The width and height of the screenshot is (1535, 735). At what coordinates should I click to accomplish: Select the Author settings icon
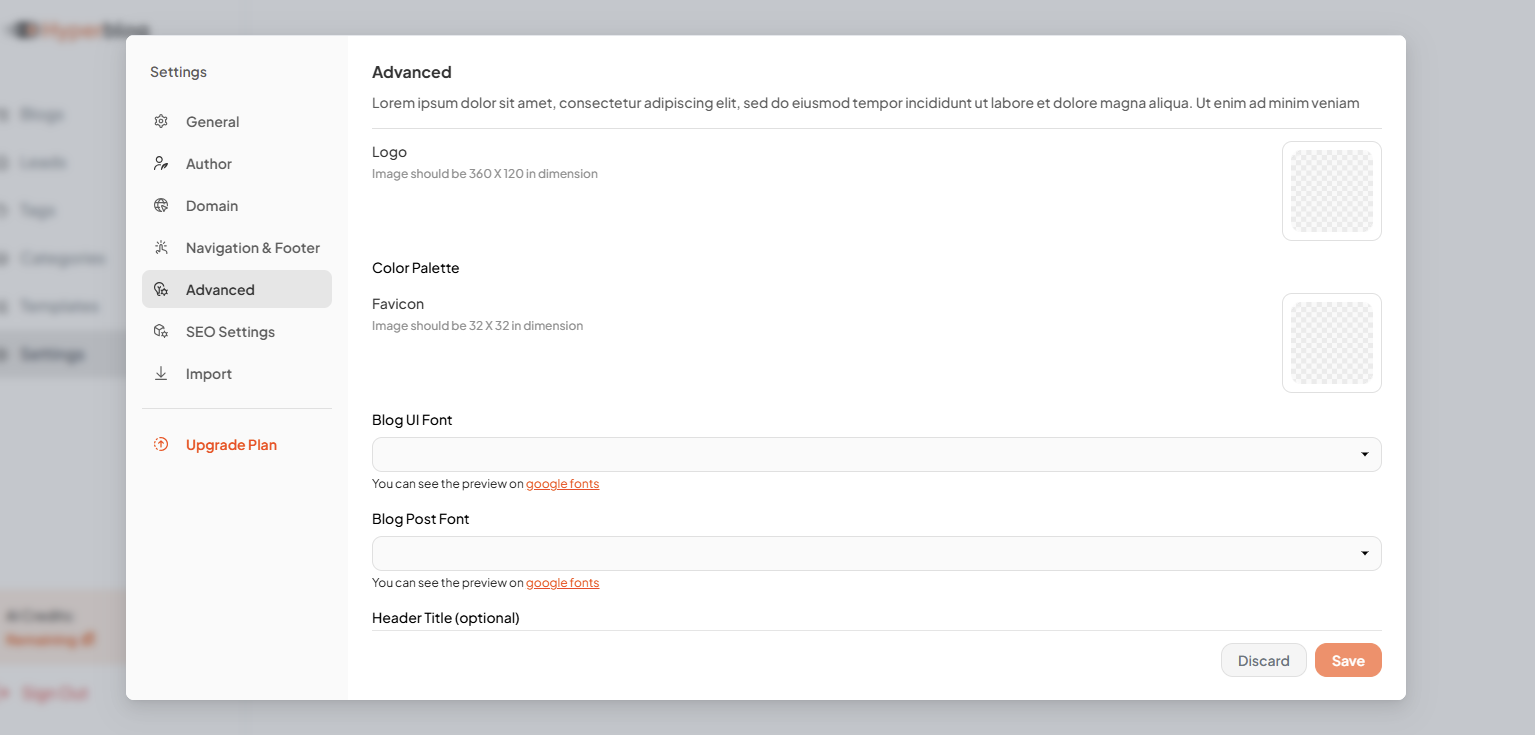(161, 163)
